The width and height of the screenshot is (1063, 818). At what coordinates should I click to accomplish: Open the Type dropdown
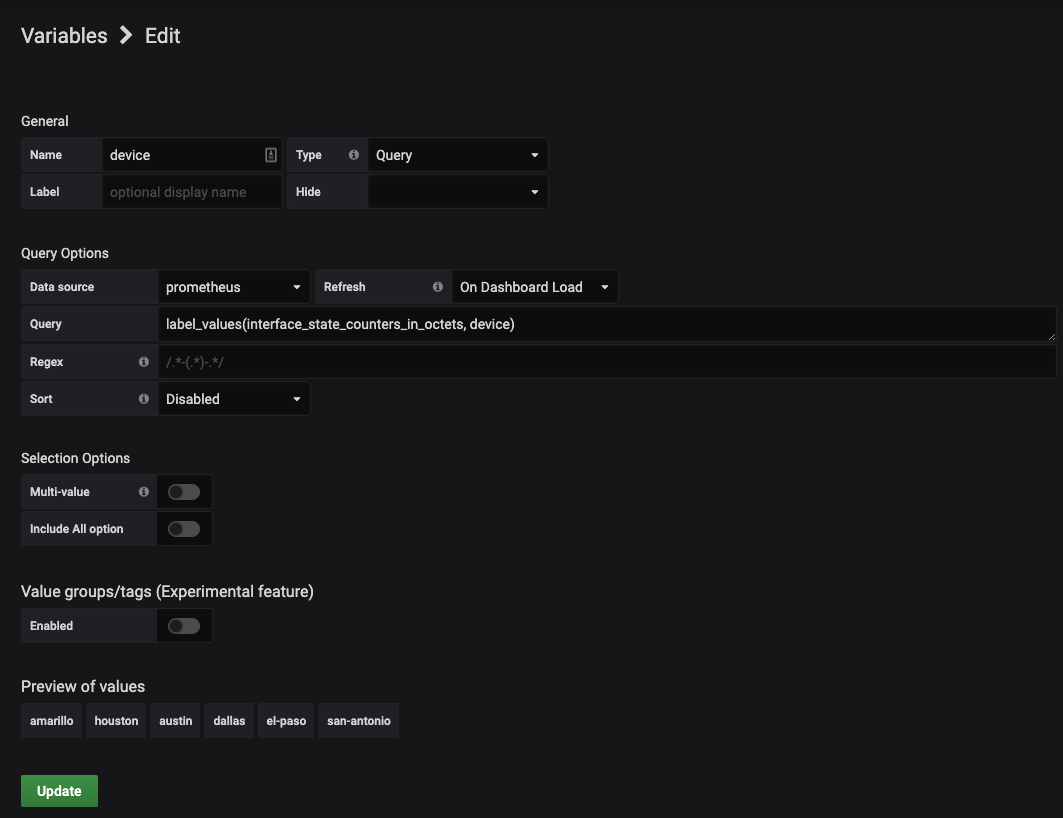[457, 154]
